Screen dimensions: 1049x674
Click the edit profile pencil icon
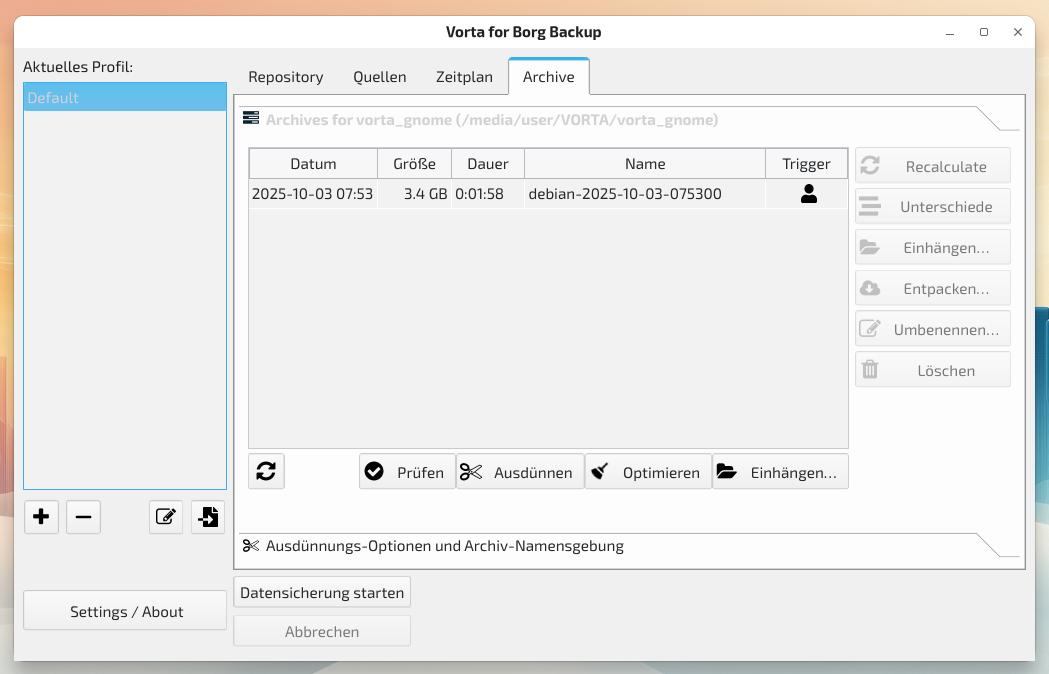tap(166, 517)
